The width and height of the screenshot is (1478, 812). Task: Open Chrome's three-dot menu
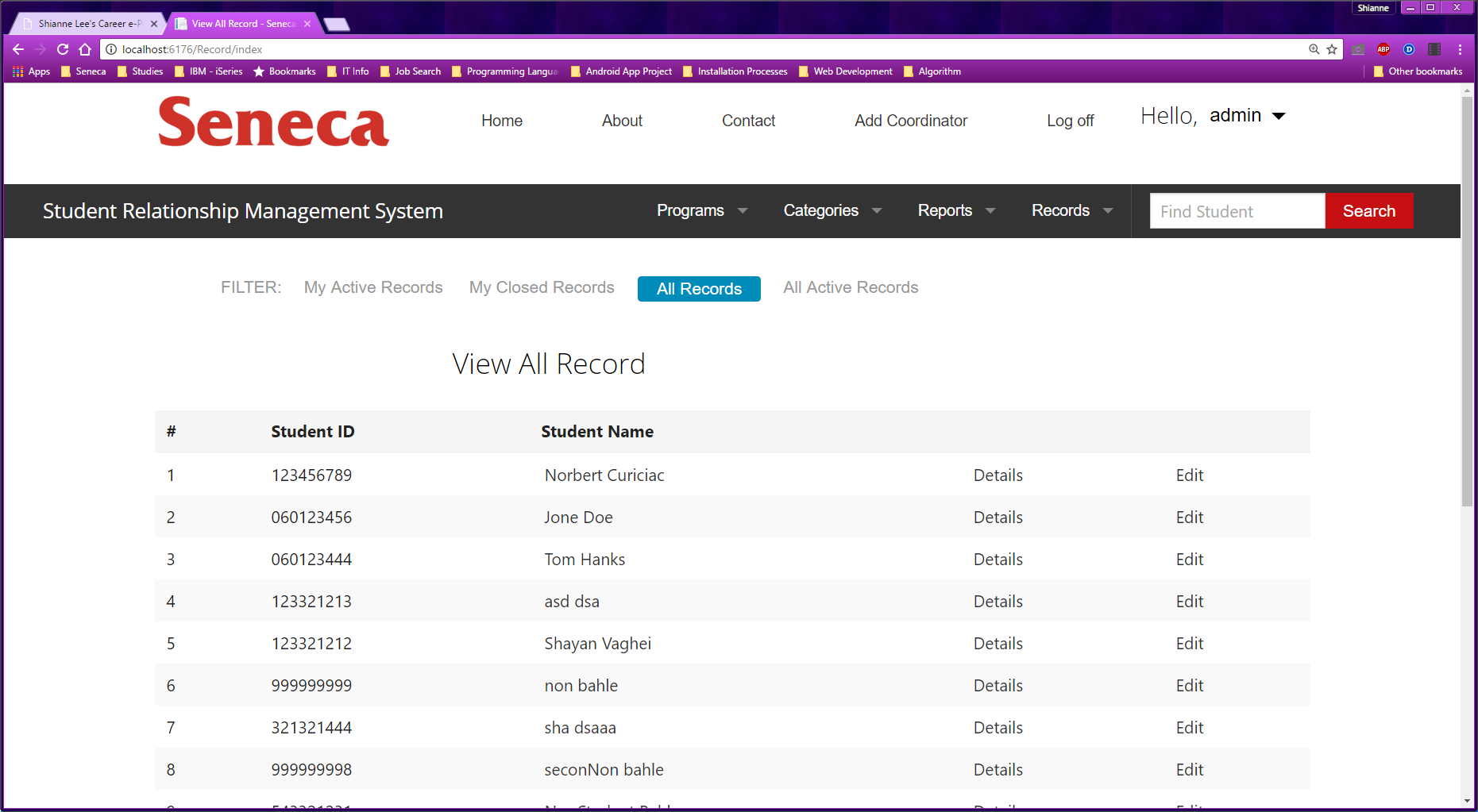point(1460,49)
